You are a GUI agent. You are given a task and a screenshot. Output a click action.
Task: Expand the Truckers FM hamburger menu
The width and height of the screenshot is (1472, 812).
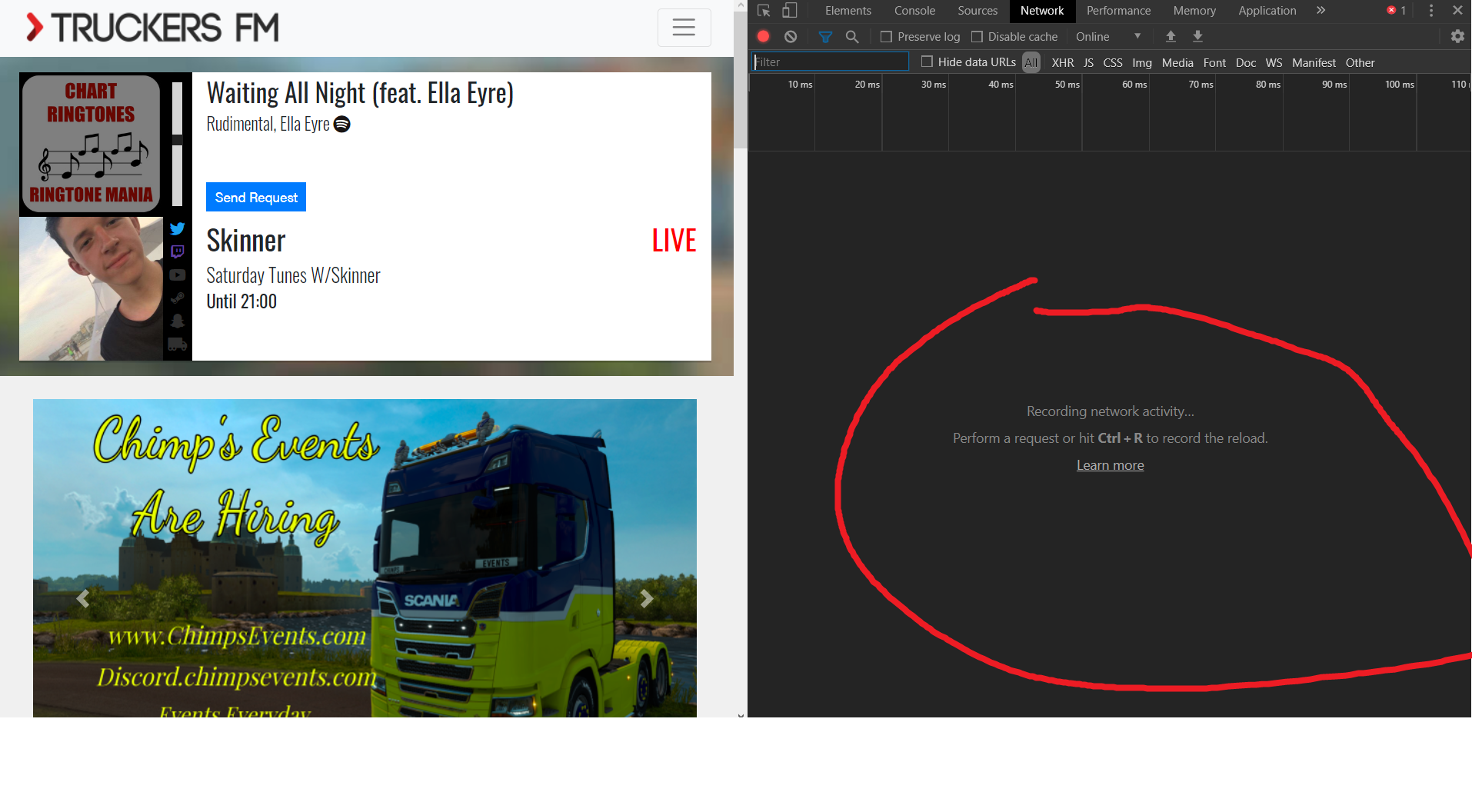pos(684,28)
